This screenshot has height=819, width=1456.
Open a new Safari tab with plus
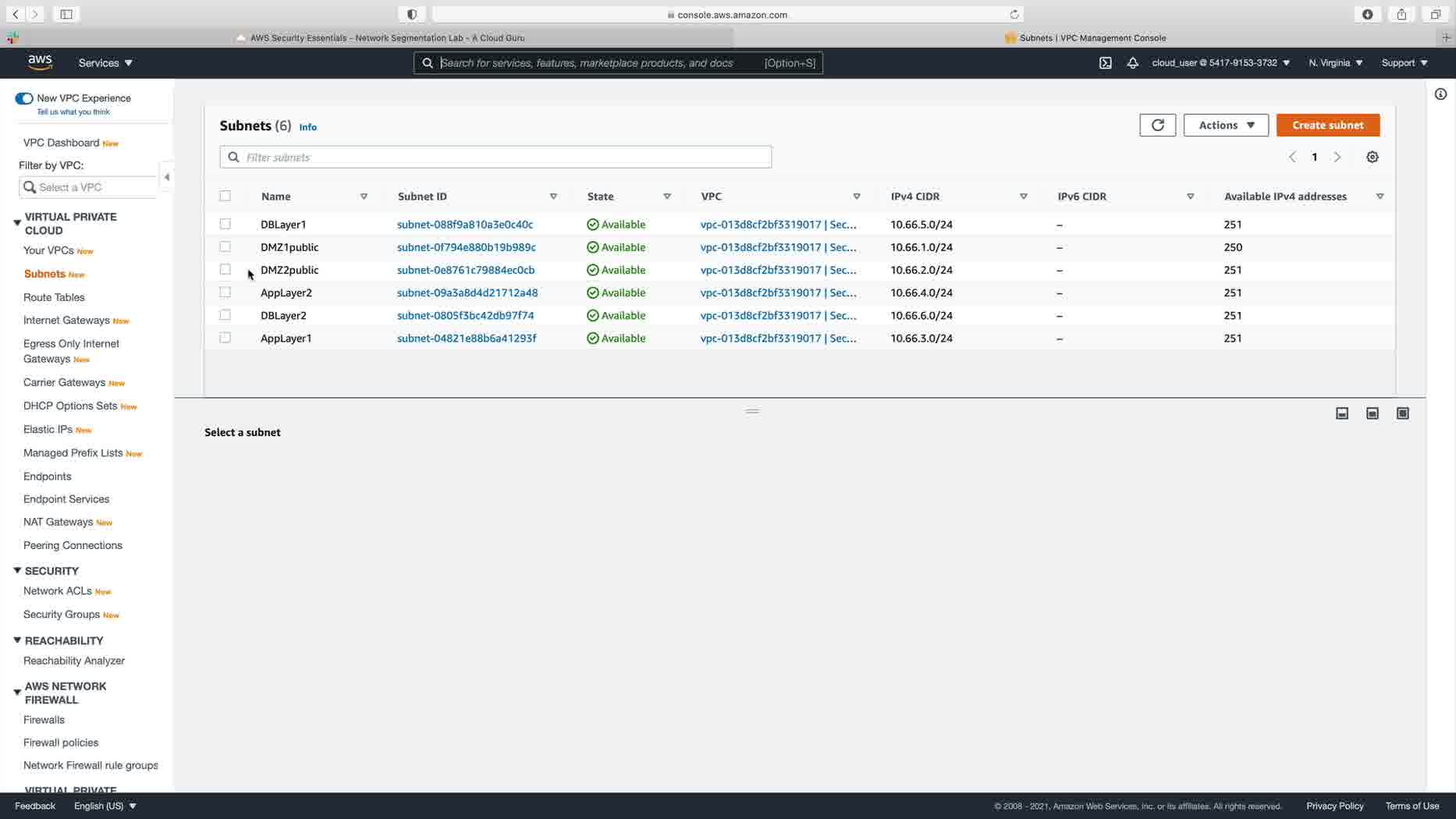point(1446,37)
